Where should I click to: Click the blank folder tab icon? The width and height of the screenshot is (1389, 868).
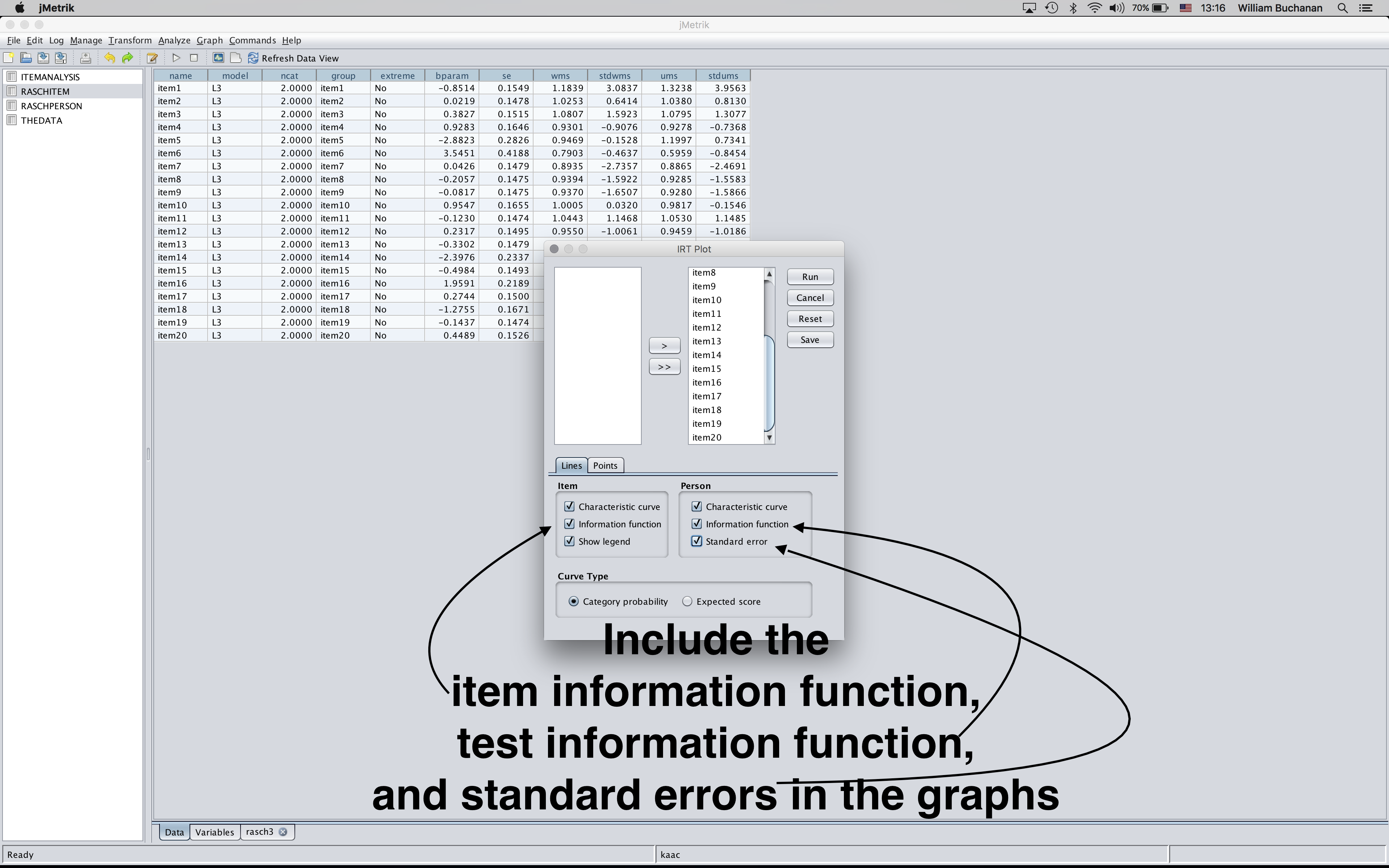[x=235, y=58]
